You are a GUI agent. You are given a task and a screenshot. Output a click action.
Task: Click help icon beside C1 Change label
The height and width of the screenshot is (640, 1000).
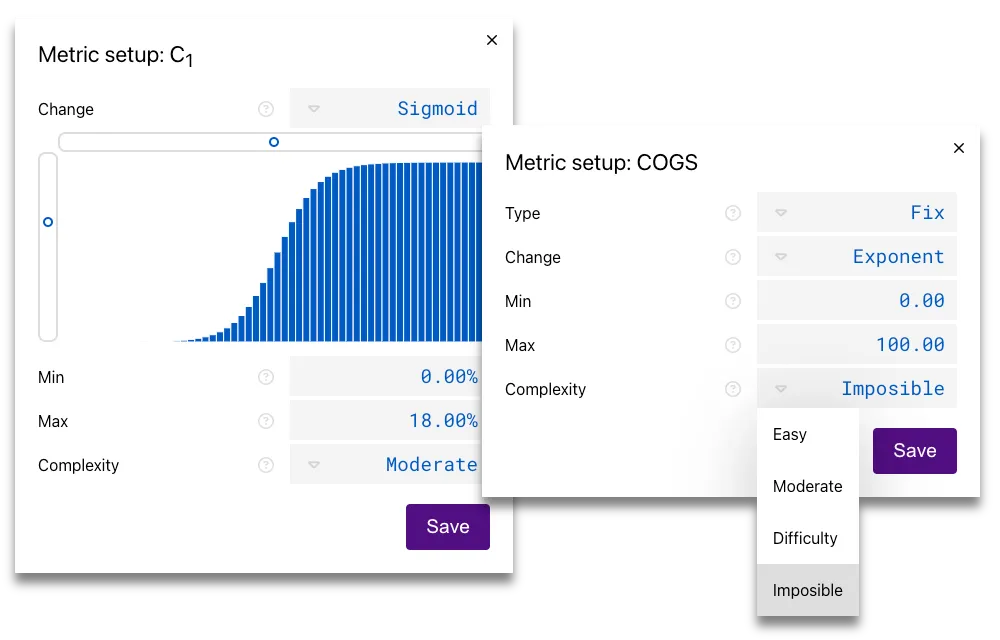(x=265, y=109)
